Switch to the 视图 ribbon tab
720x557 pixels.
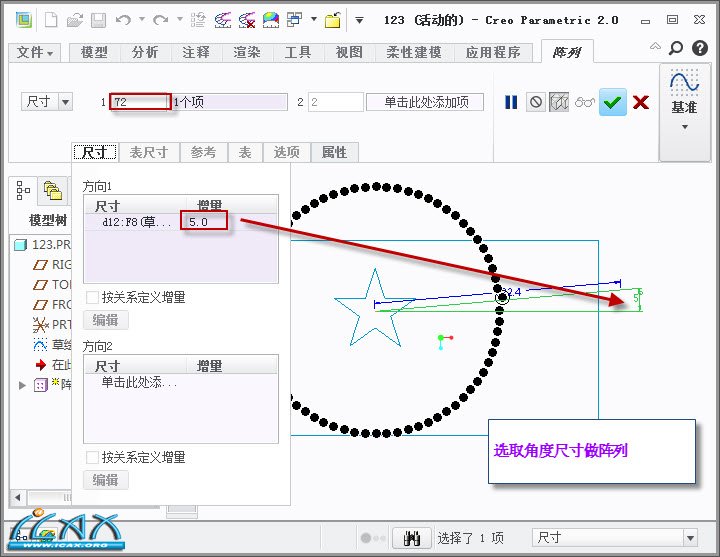(349, 52)
